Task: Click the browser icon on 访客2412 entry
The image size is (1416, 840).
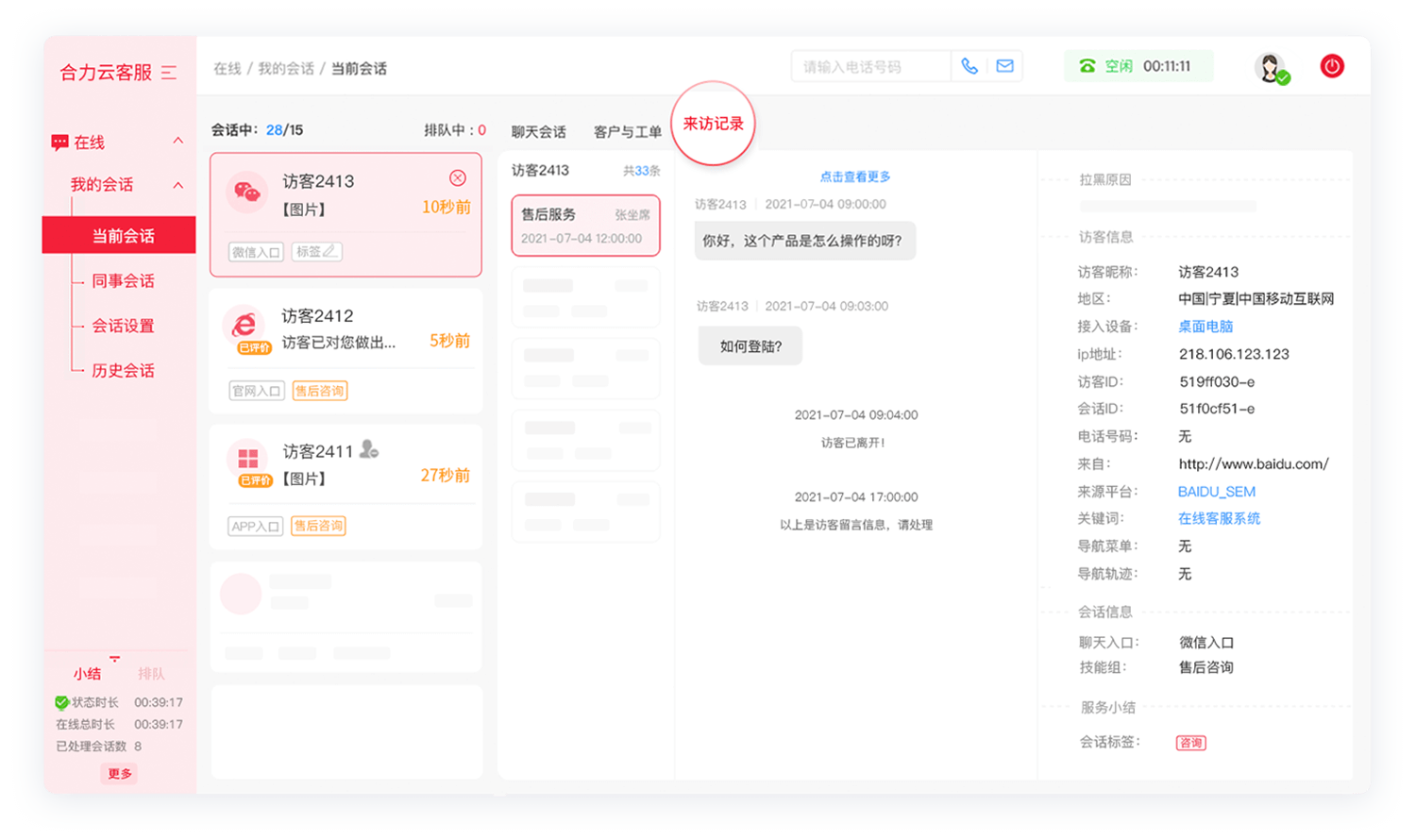Action: coord(247,324)
